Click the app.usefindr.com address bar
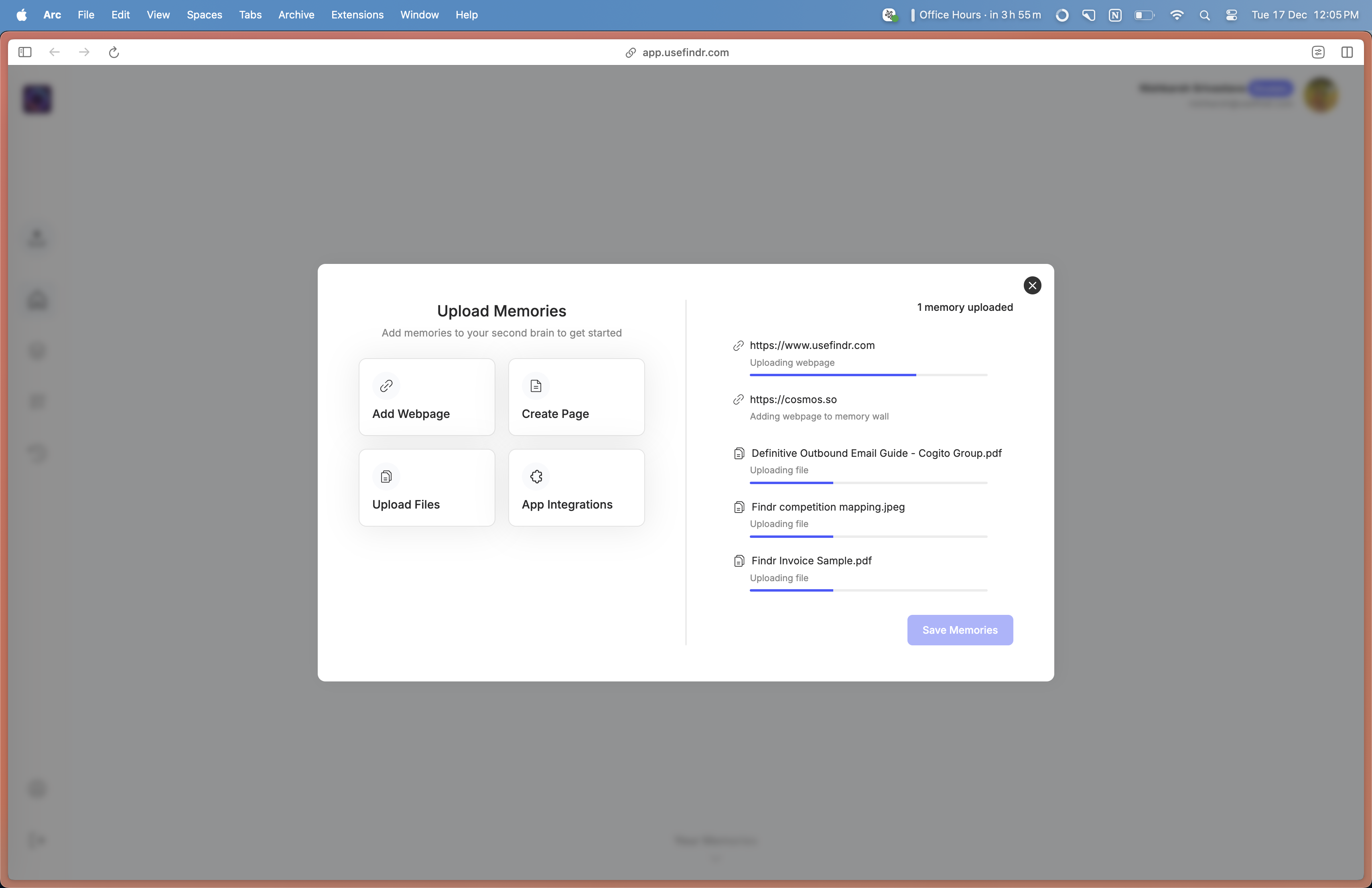 pyautogui.click(x=677, y=53)
